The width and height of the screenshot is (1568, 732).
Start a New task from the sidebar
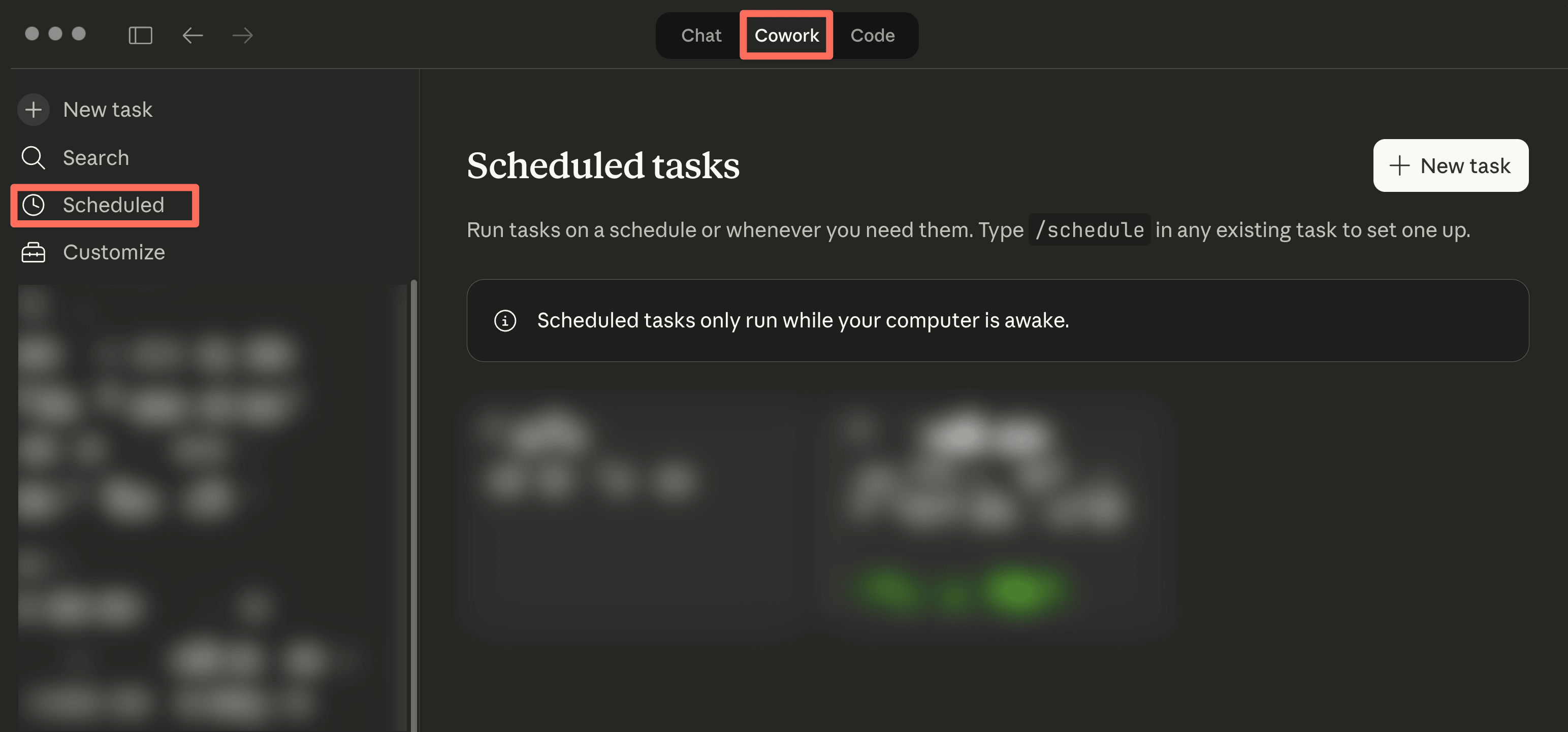[108, 110]
